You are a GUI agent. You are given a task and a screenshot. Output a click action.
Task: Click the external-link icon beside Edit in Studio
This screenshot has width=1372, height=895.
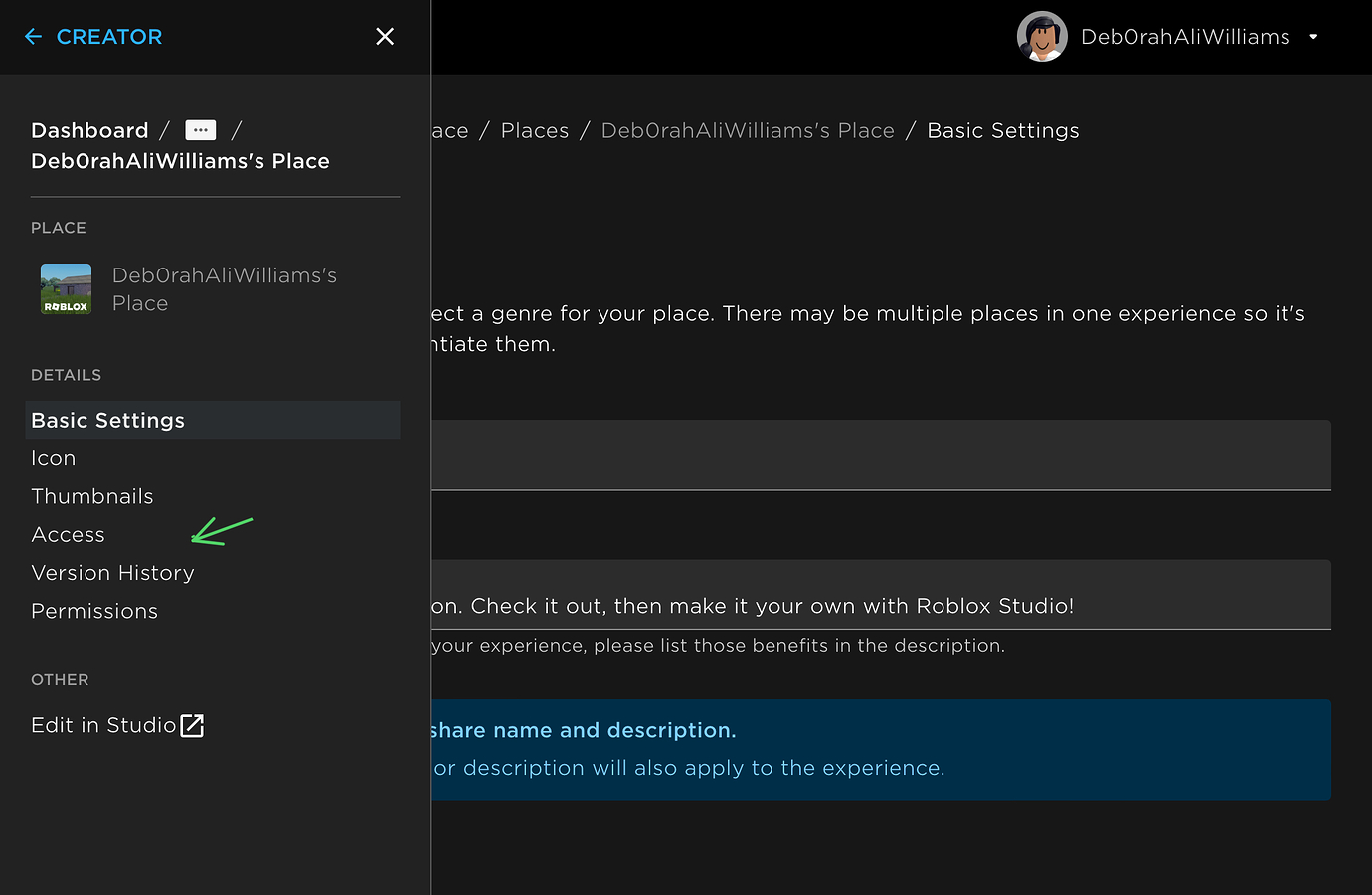(x=193, y=726)
